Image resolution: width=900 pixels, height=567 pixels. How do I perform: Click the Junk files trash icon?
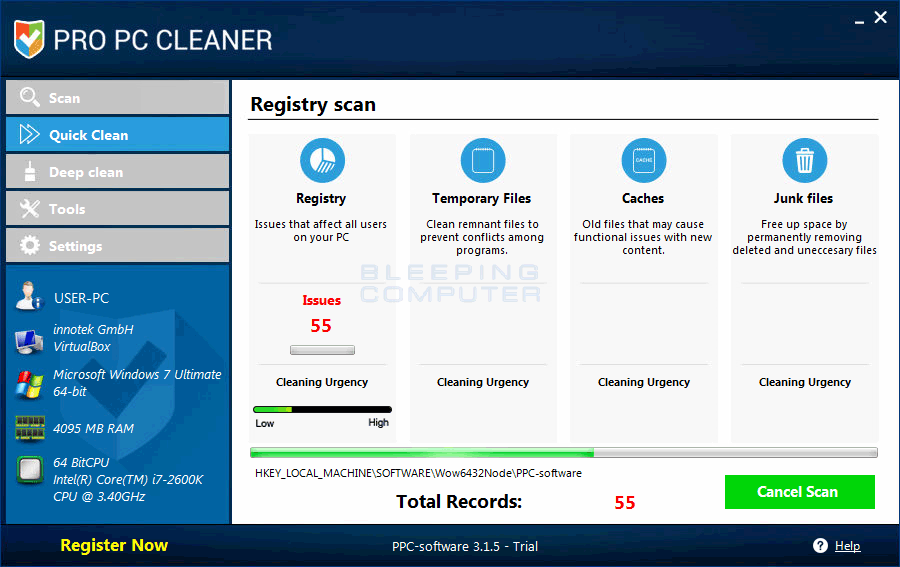pos(805,160)
